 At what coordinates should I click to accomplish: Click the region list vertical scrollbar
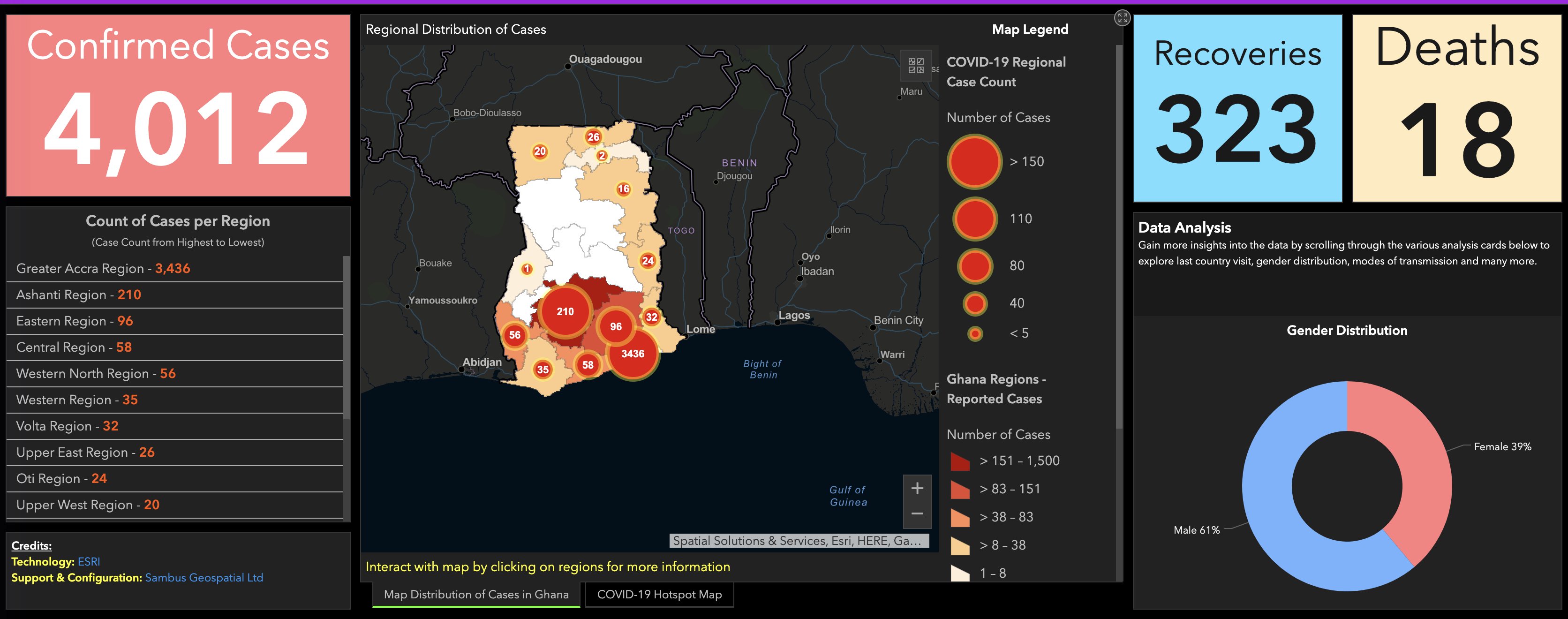pos(347,338)
